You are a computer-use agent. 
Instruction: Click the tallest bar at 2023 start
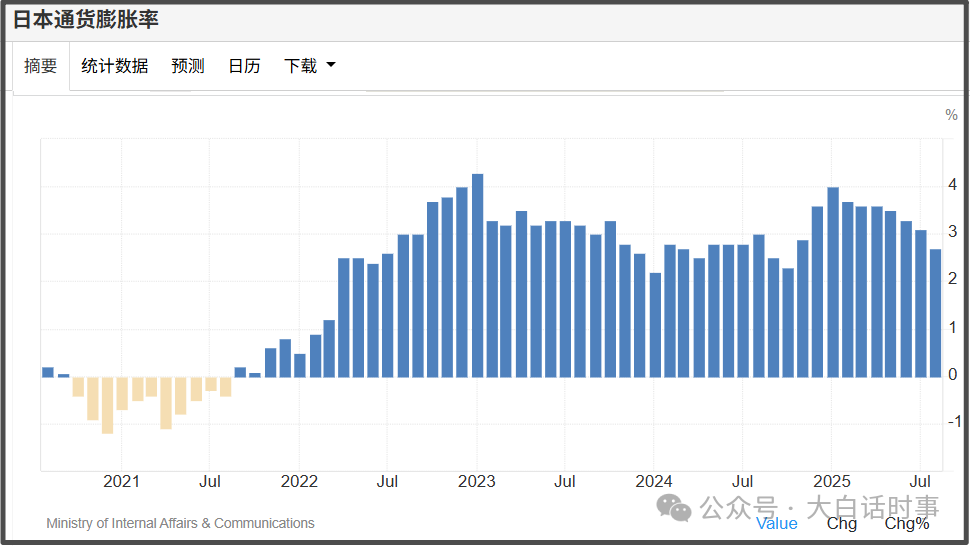(x=477, y=275)
